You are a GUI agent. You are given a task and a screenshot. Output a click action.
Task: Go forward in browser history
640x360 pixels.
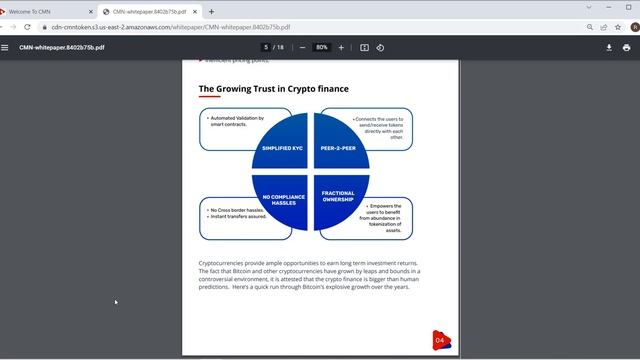(x=13, y=27)
